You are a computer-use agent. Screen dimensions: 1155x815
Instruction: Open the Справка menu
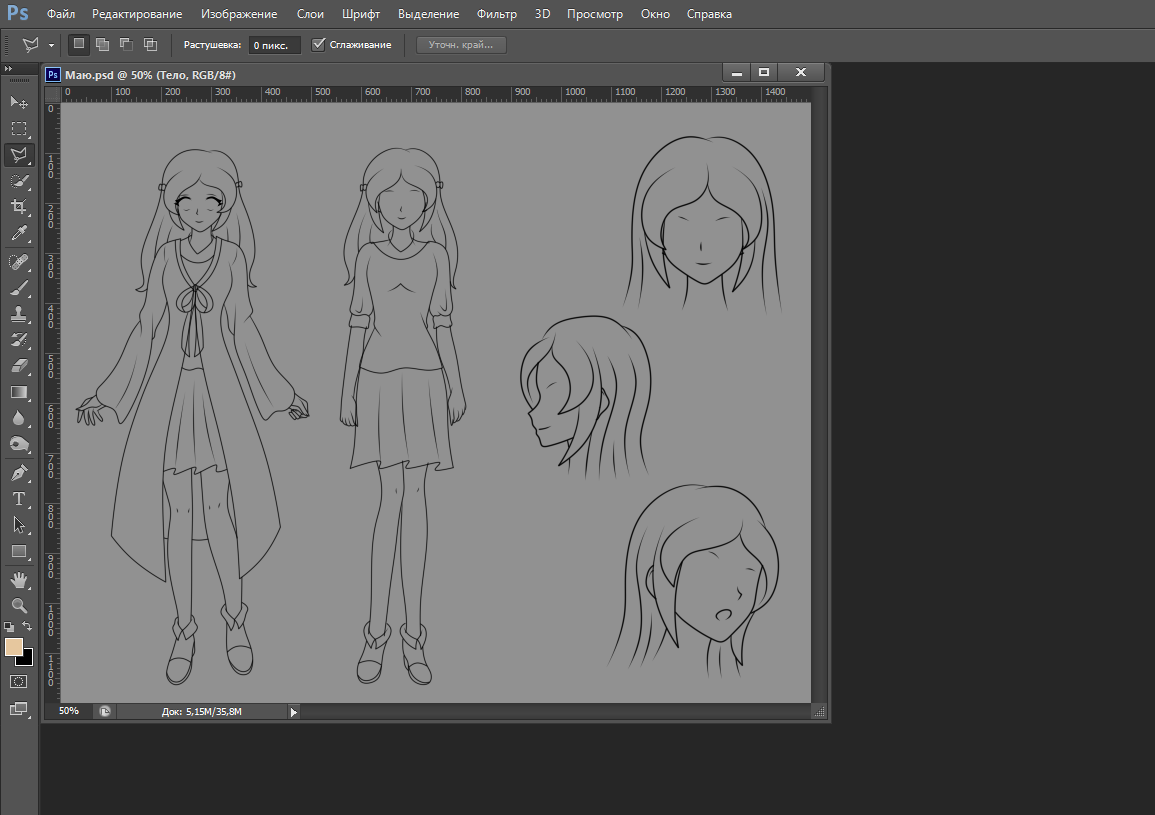coord(709,14)
